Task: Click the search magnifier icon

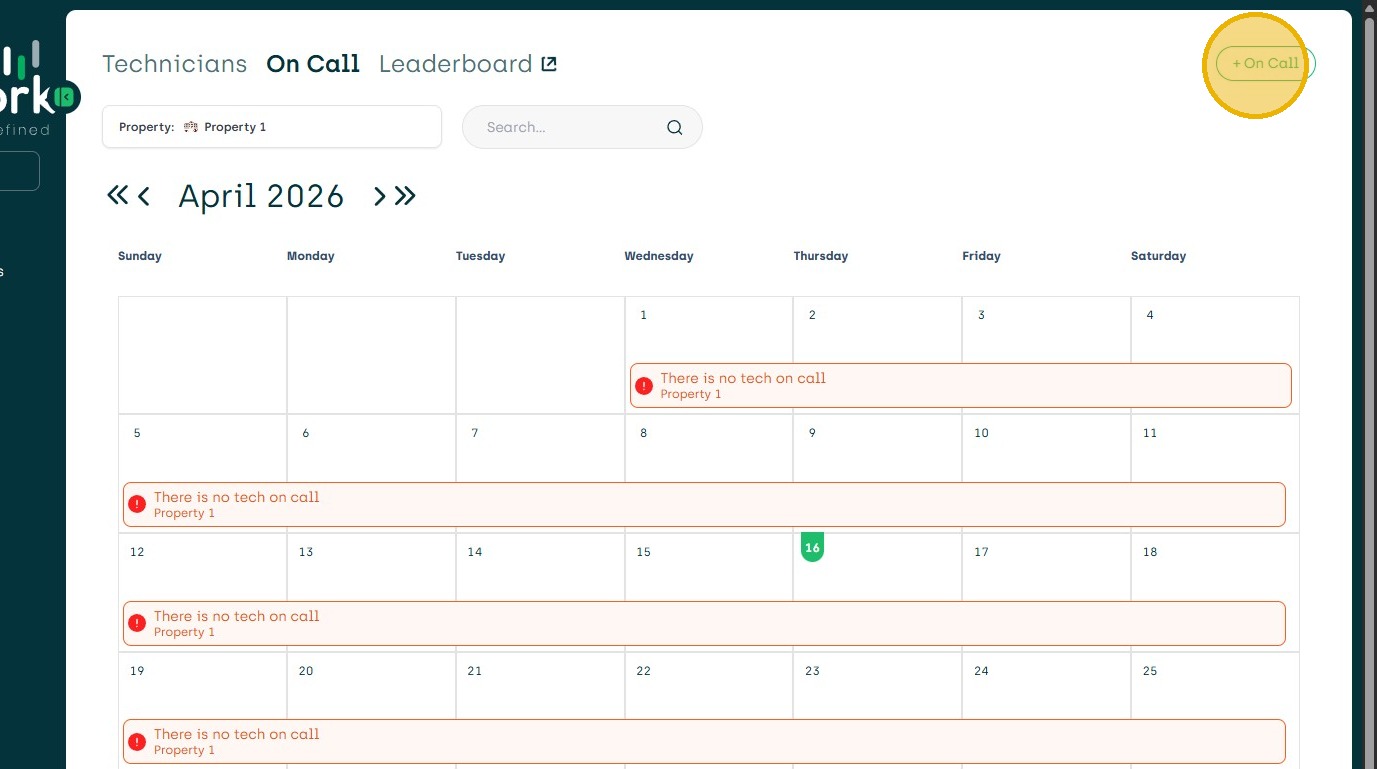Action: [674, 128]
